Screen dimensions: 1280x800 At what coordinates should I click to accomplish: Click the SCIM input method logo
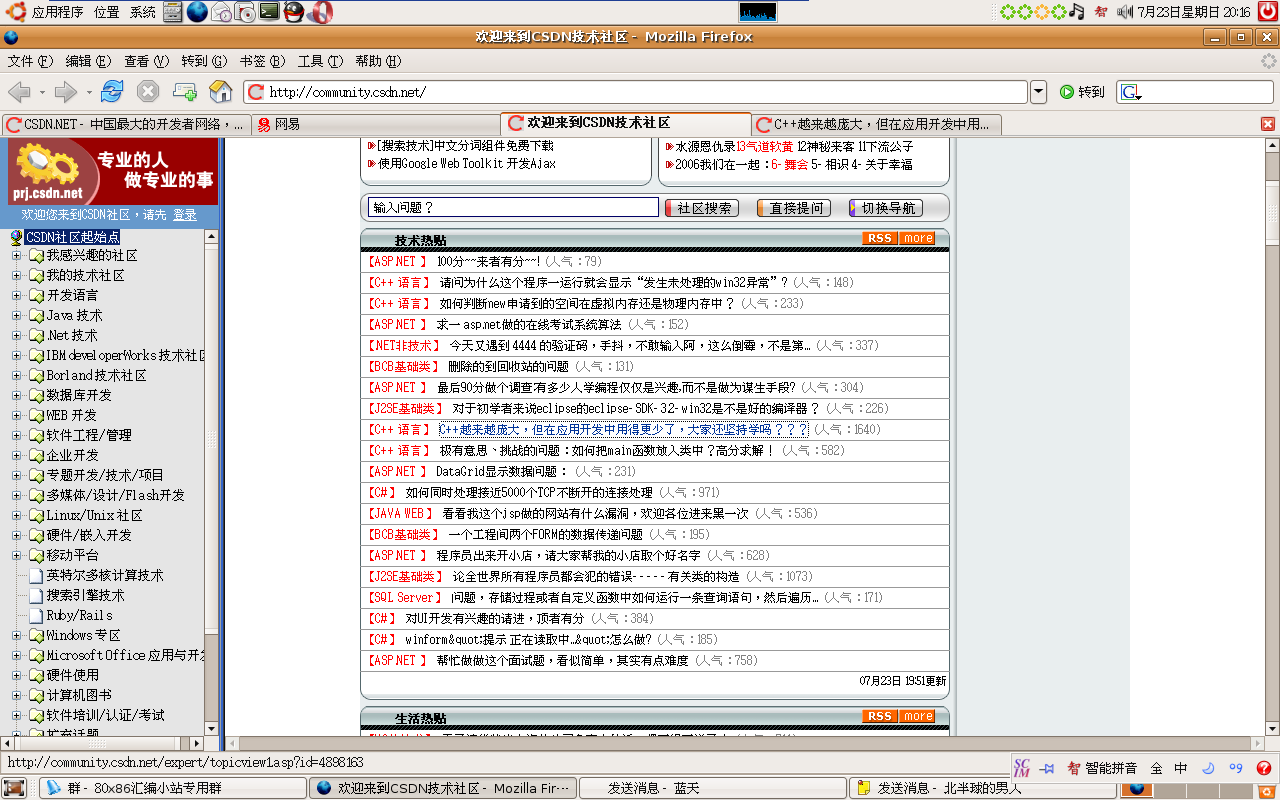tap(1022, 768)
